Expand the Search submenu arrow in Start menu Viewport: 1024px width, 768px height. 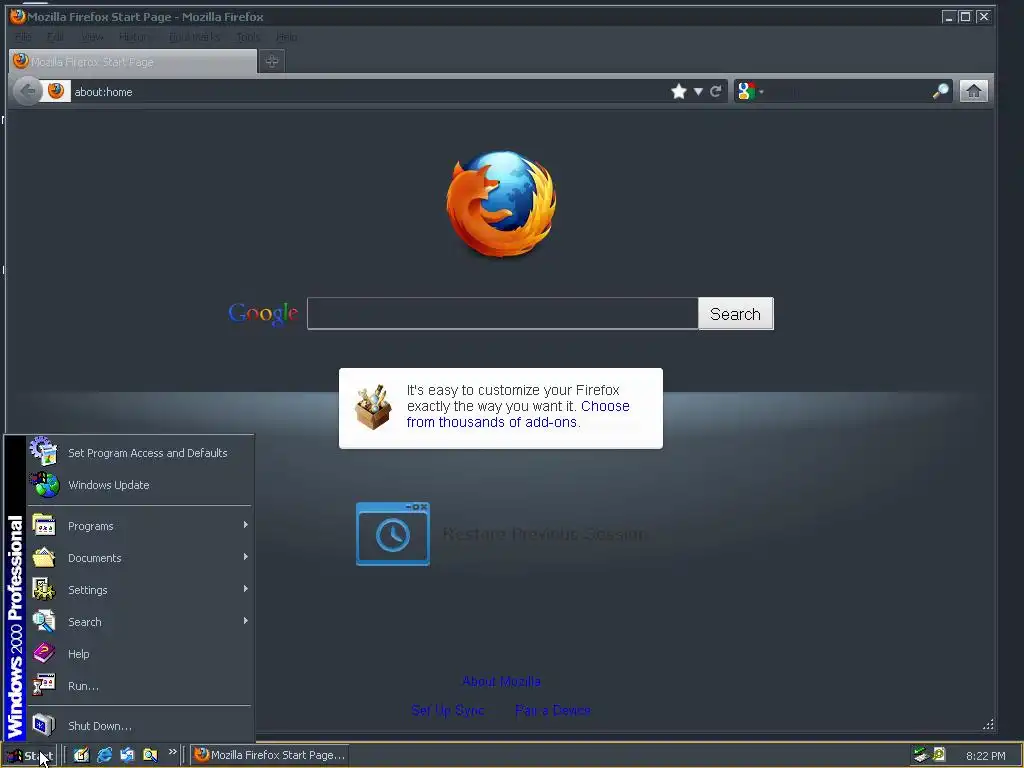tap(246, 621)
